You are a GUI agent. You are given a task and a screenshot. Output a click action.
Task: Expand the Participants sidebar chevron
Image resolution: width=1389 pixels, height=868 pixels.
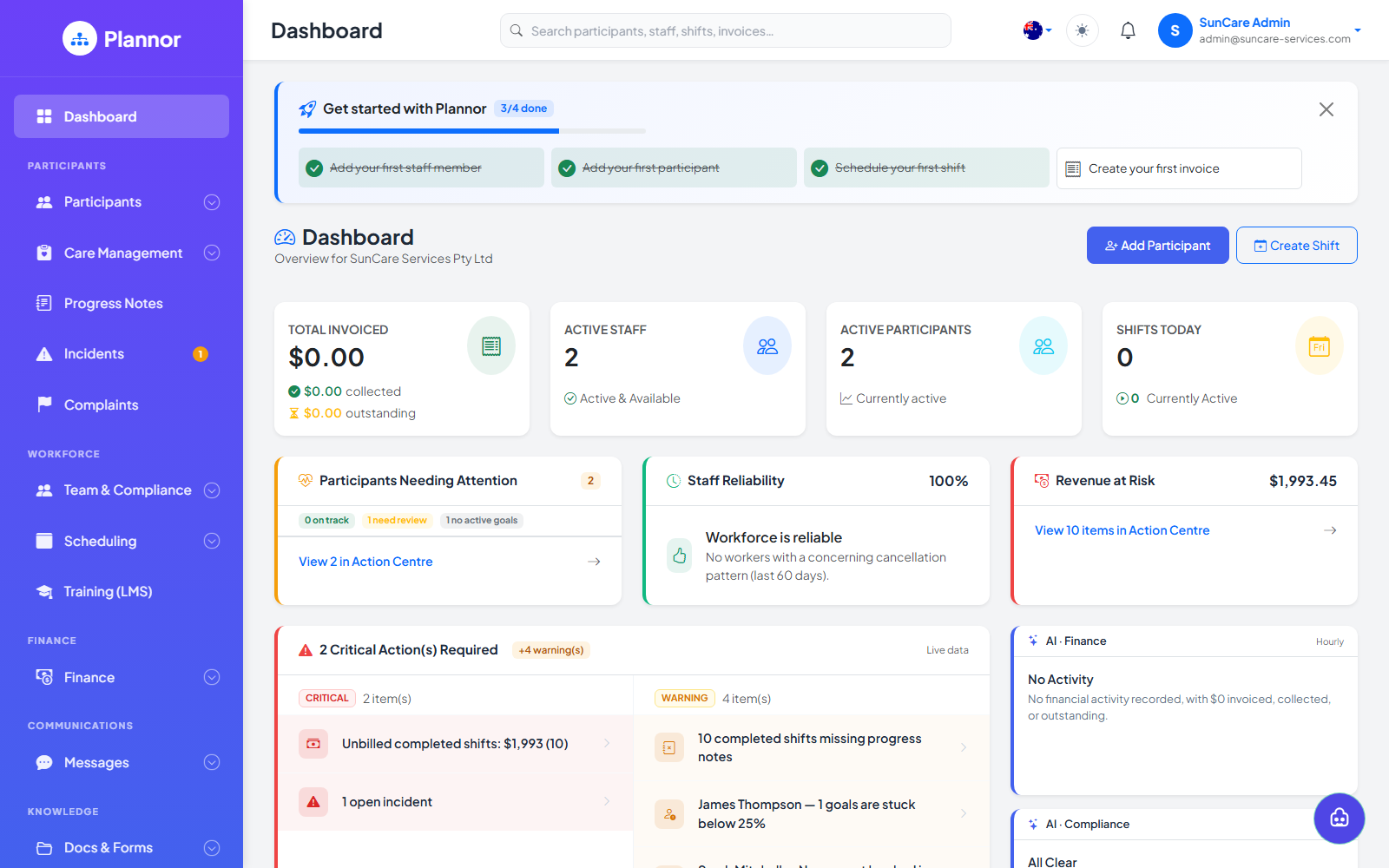click(212, 202)
